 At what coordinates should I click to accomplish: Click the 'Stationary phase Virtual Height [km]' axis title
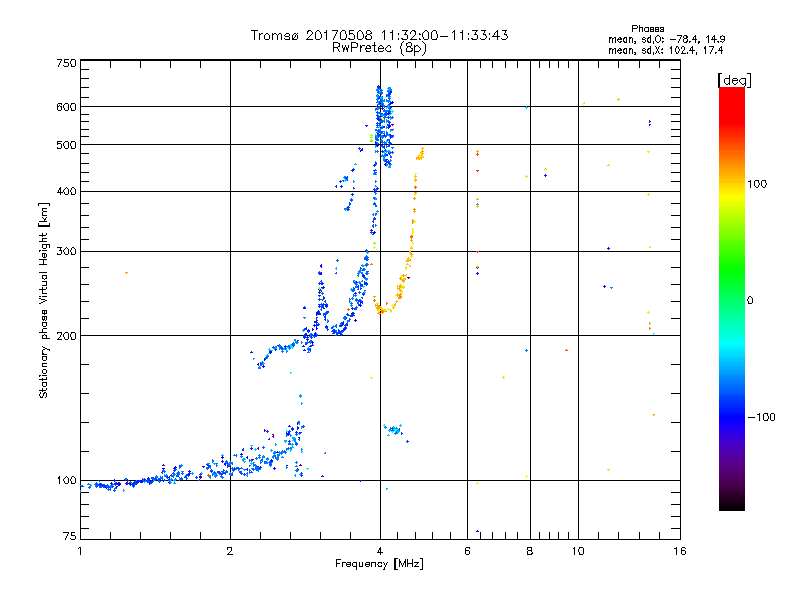(44, 300)
